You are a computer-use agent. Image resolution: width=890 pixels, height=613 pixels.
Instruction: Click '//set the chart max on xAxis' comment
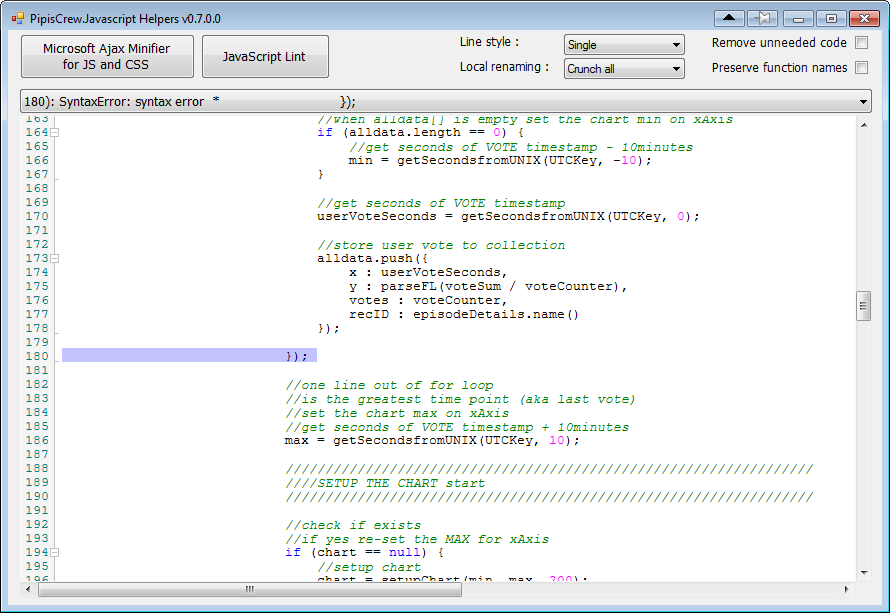[x=397, y=413]
